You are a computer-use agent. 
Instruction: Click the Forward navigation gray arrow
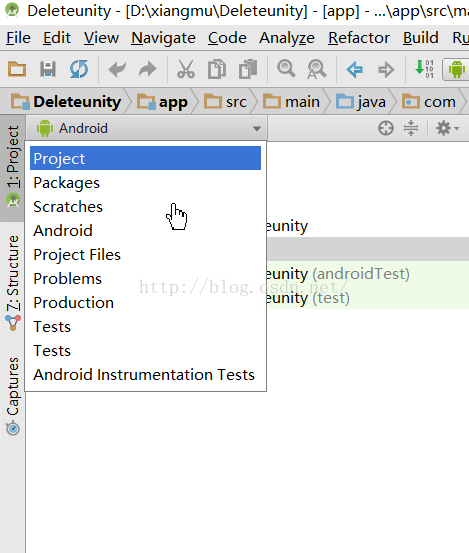[x=386, y=69]
